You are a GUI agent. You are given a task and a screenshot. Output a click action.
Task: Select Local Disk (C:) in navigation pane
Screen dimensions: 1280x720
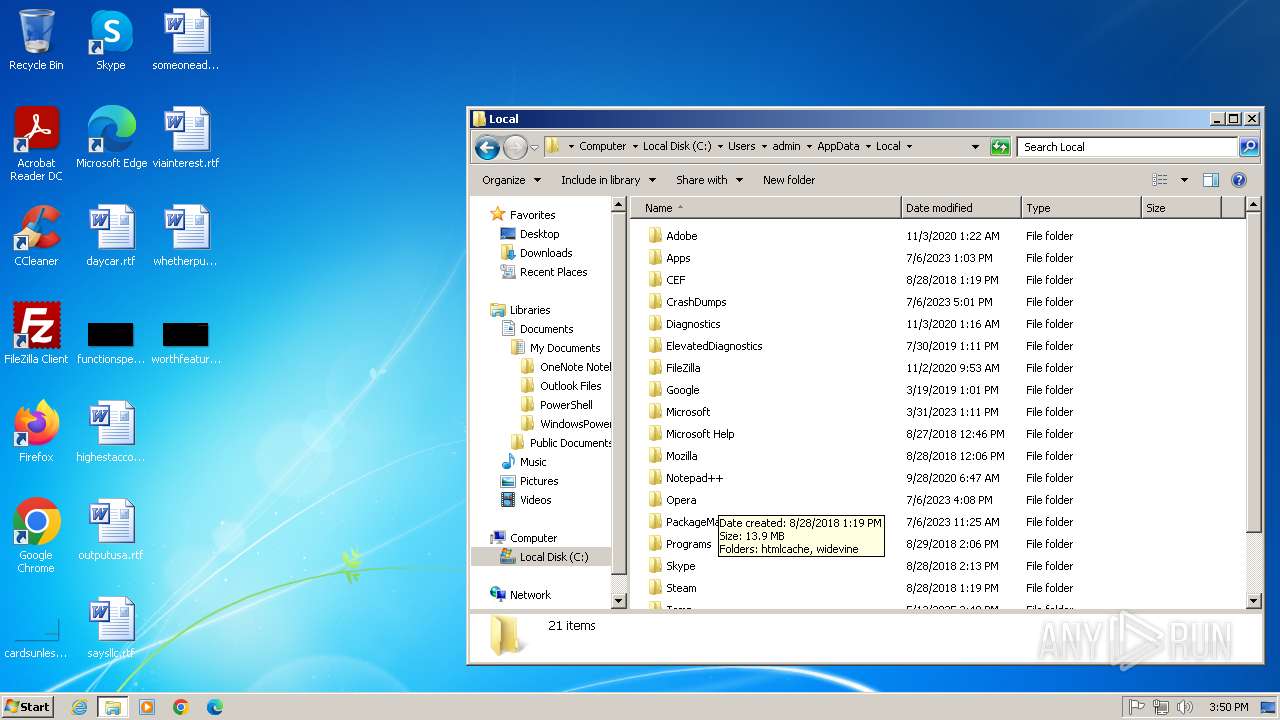coord(544,557)
